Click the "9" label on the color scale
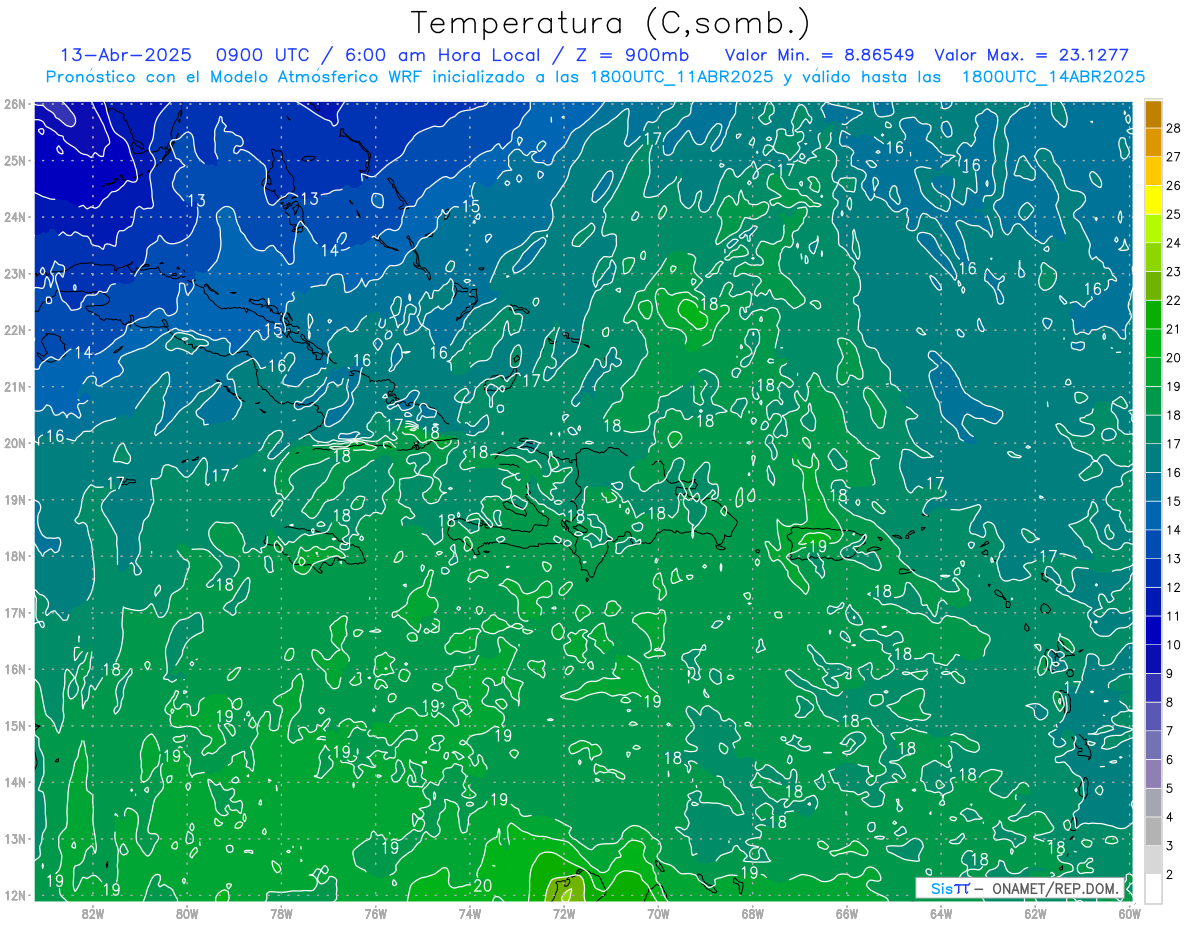The image size is (1200, 927). pyautogui.click(x=1169, y=673)
